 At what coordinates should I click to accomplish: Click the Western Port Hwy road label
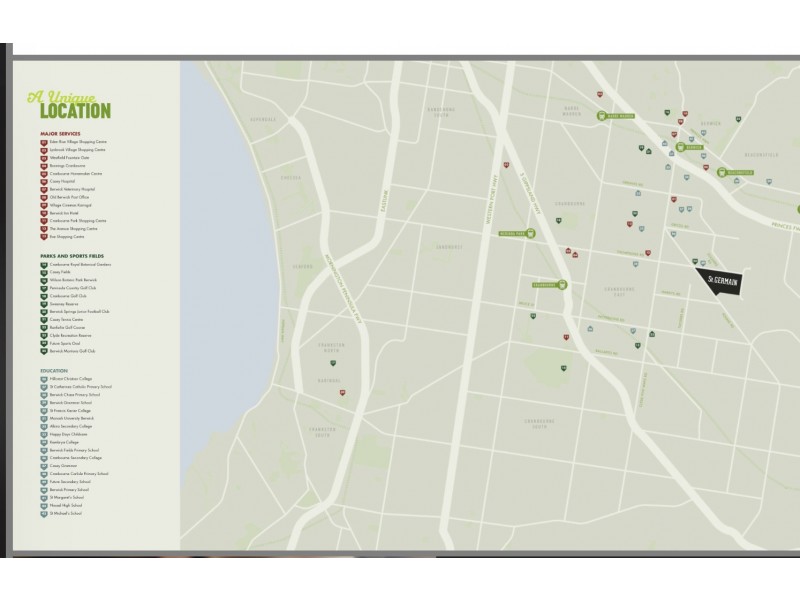click(x=492, y=201)
